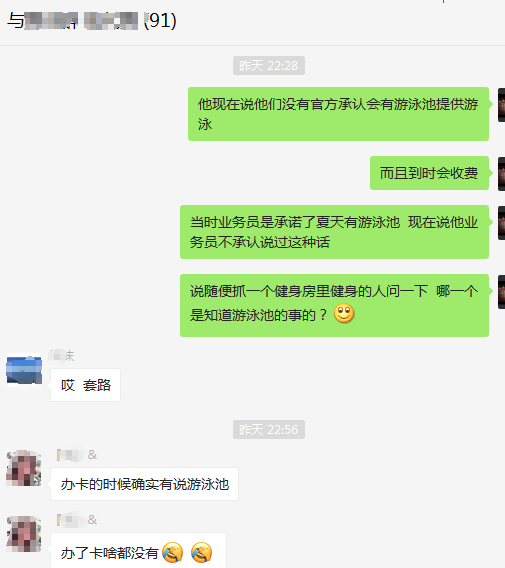Viewport: 505px width, 568px height.
Task: Click the first sender name ending with &
Action: pyautogui.click(x=77, y=455)
